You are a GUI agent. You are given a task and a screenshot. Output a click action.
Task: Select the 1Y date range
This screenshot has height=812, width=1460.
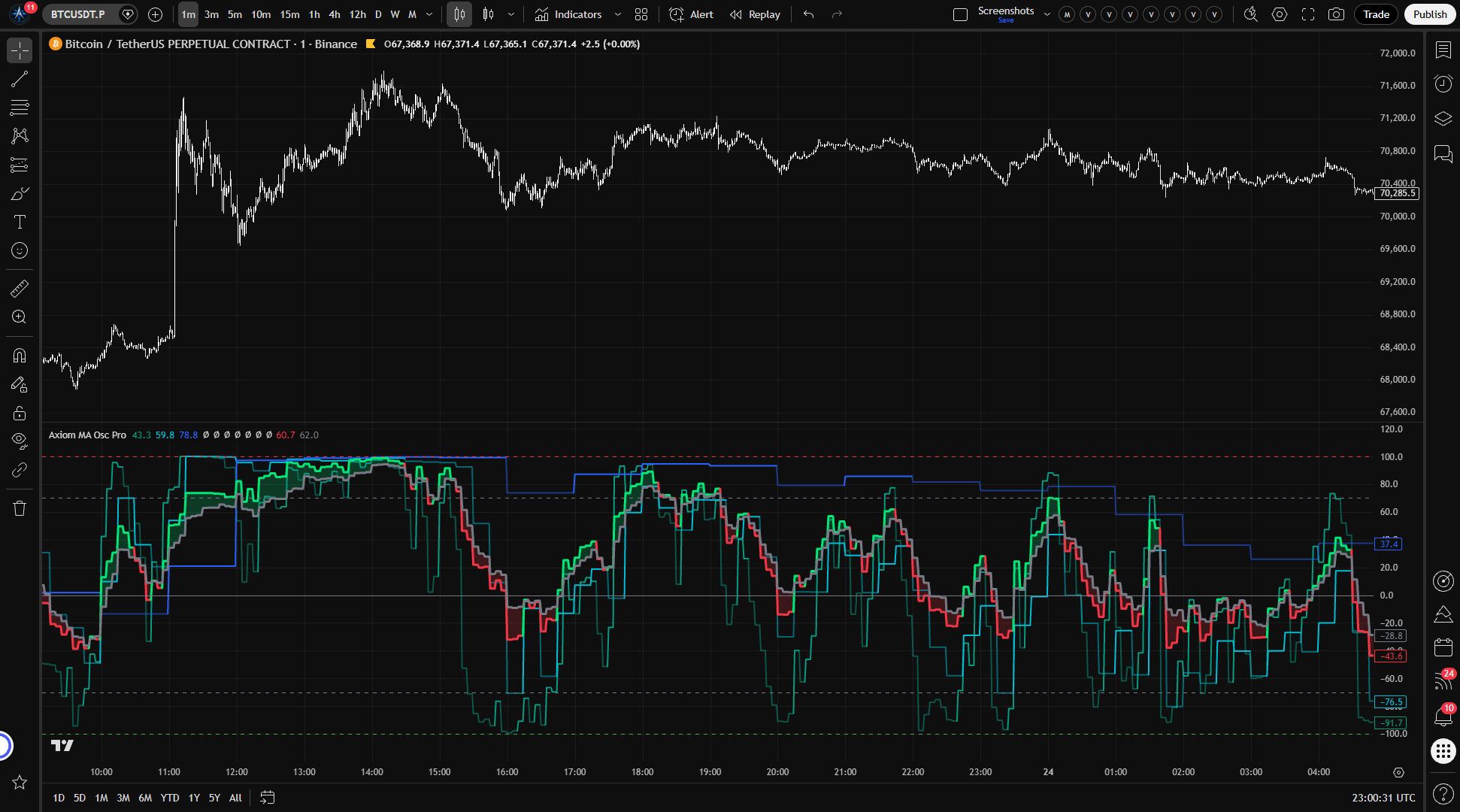tap(194, 798)
